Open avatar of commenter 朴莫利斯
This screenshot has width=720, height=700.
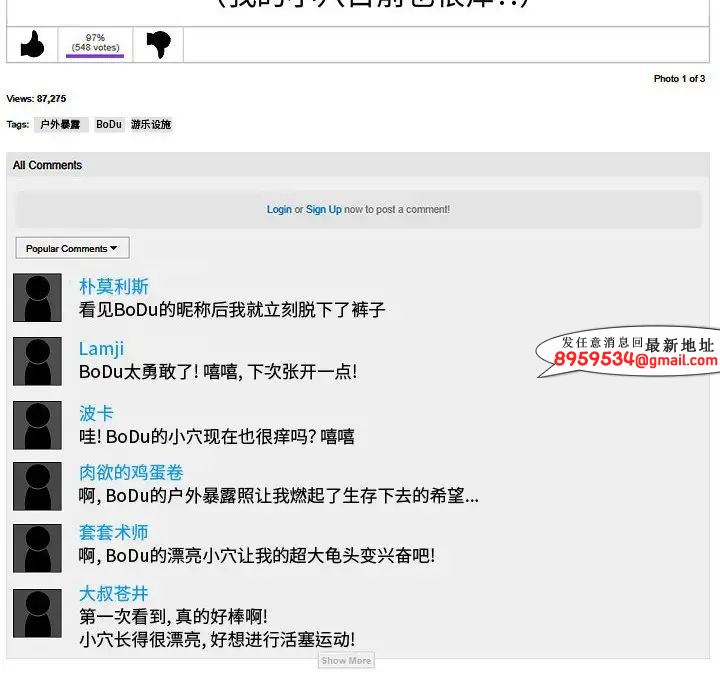37,298
